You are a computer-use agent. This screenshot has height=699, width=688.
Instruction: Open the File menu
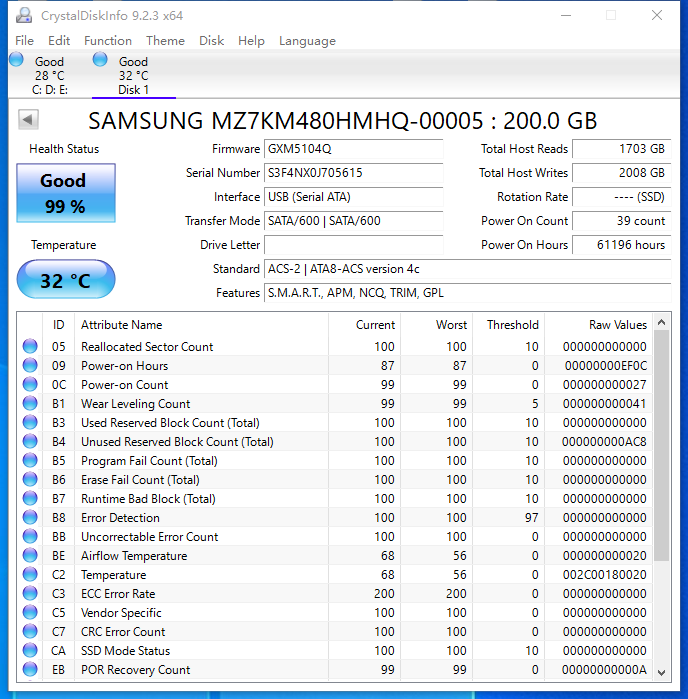(25, 41)
